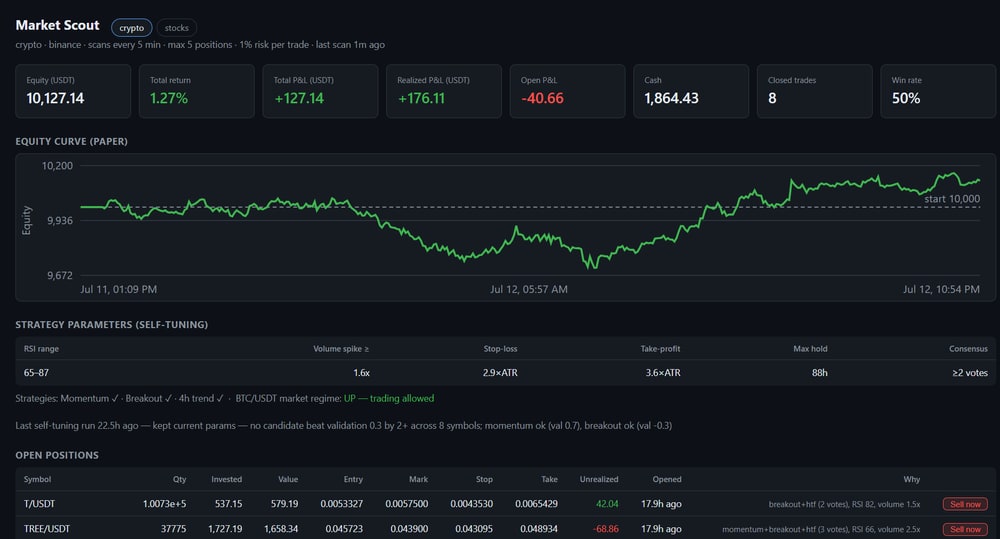
Task: Click the Win rate value 50%
Action: [x=906, y=98]
